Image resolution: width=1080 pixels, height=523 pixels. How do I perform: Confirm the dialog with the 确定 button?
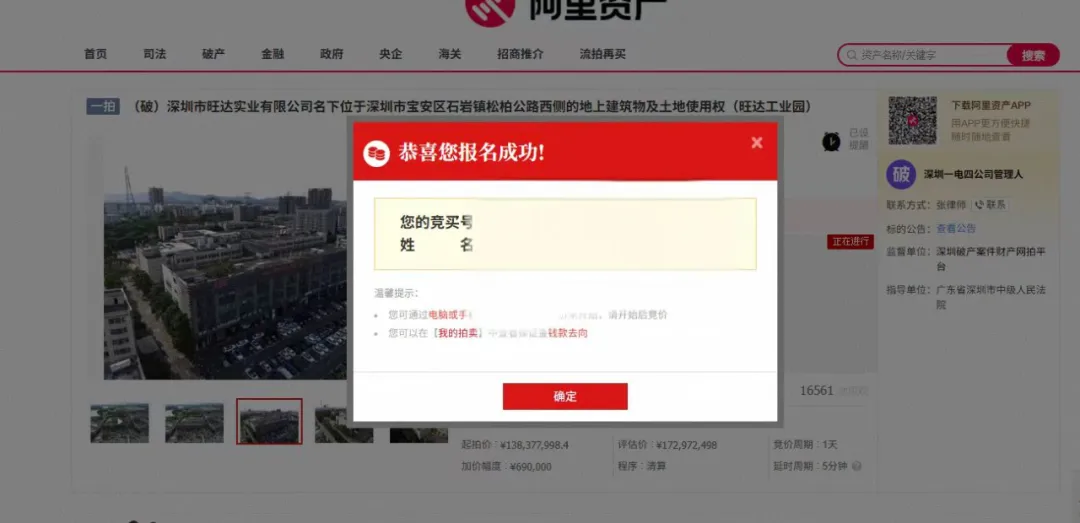pos(565,396)
